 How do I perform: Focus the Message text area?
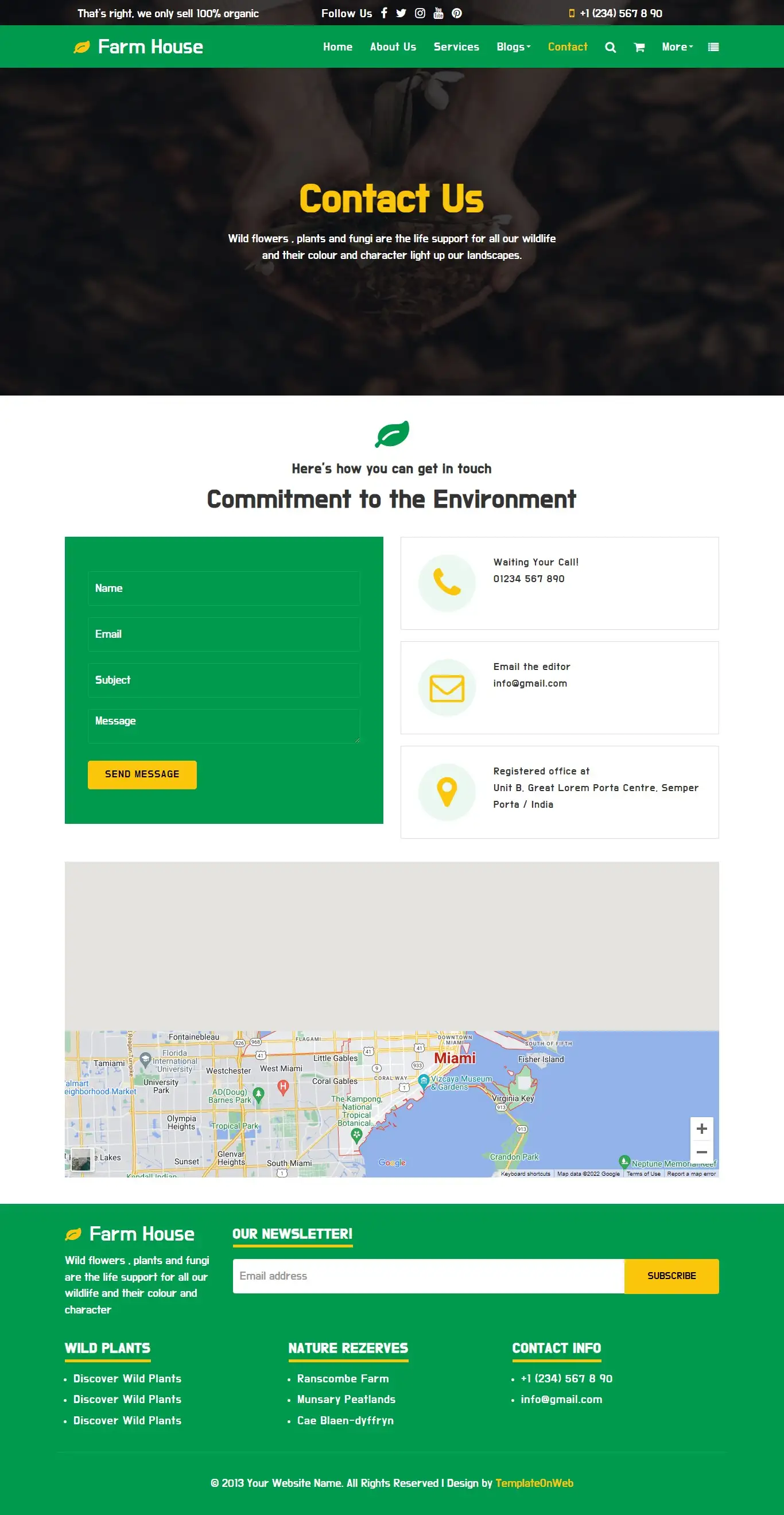point(223,726)
